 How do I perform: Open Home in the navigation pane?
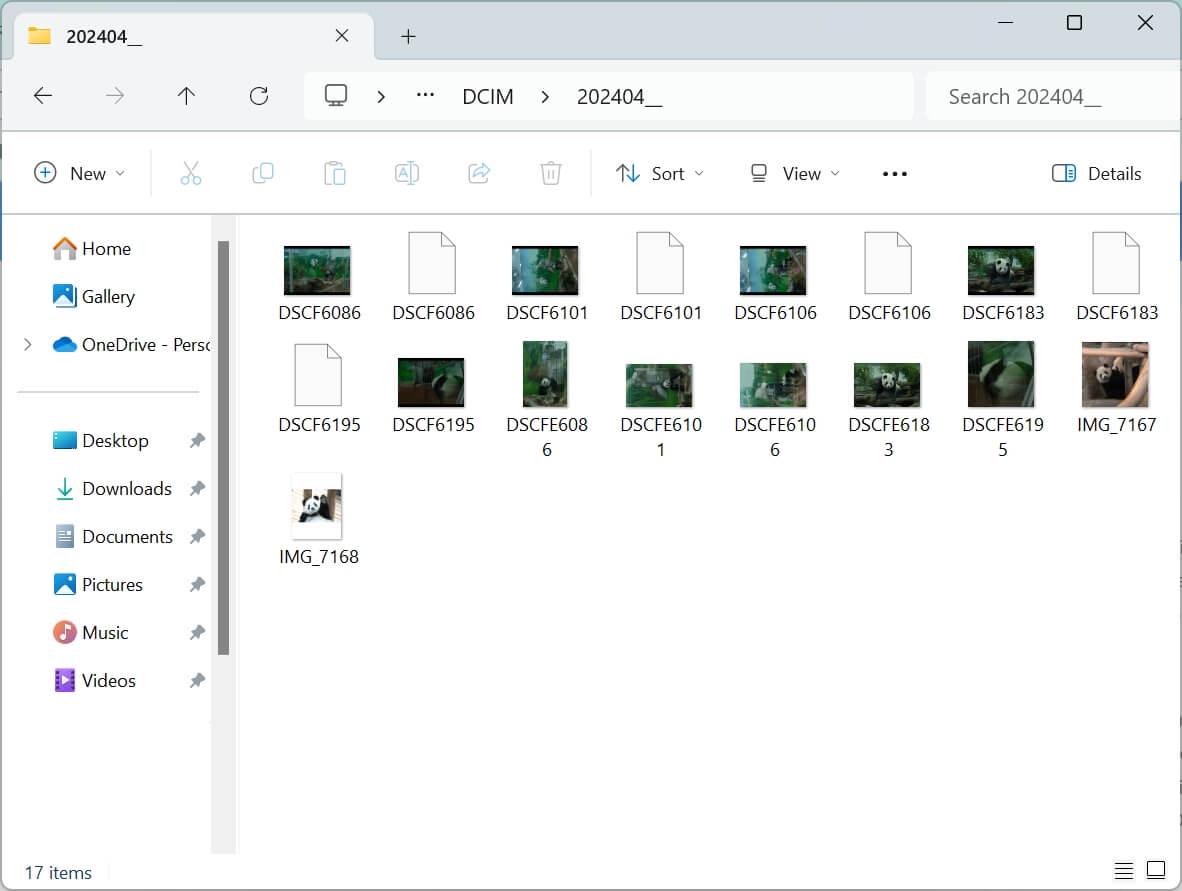(x=92, y=249)
